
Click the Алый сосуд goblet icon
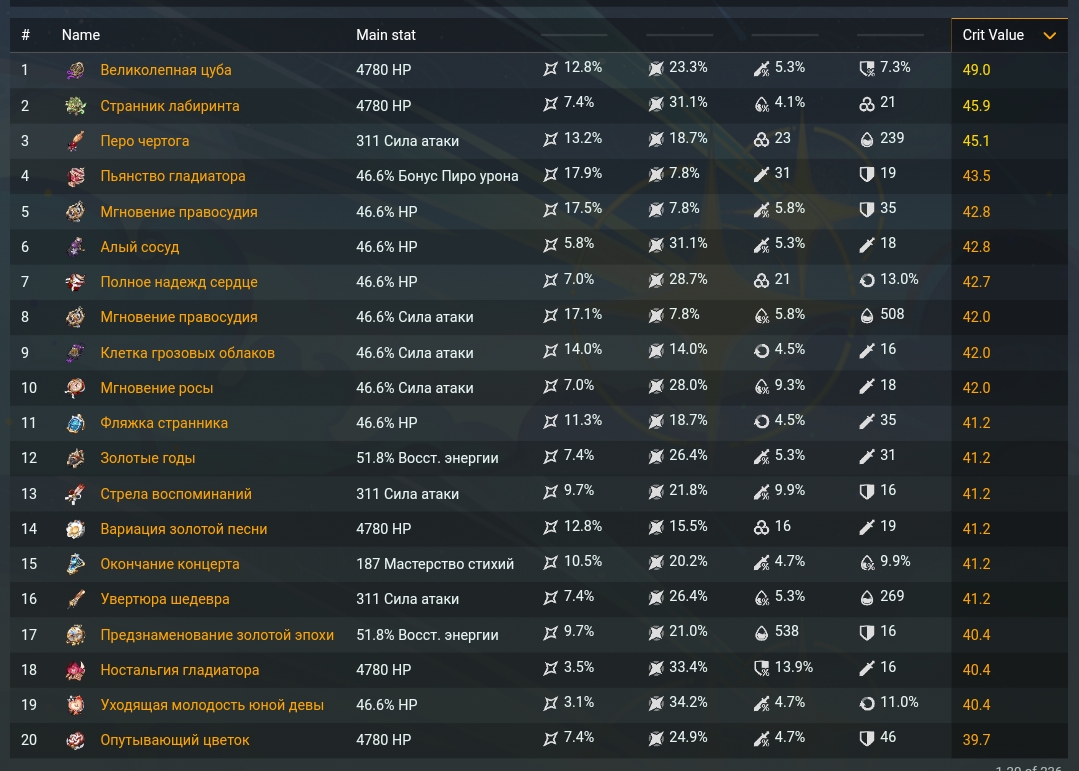click(x=76, y=247)
